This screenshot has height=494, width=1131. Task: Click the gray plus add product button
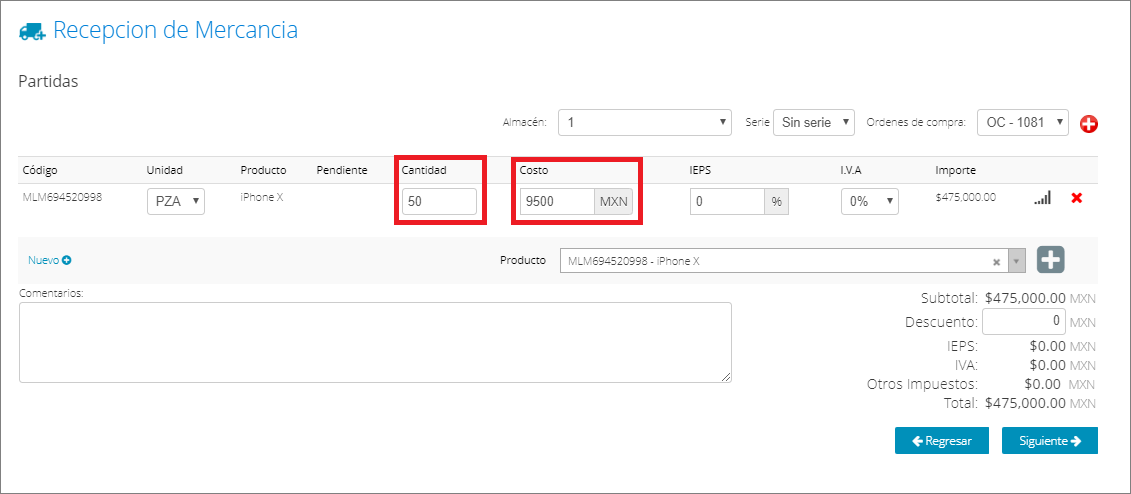point(1051,260)
